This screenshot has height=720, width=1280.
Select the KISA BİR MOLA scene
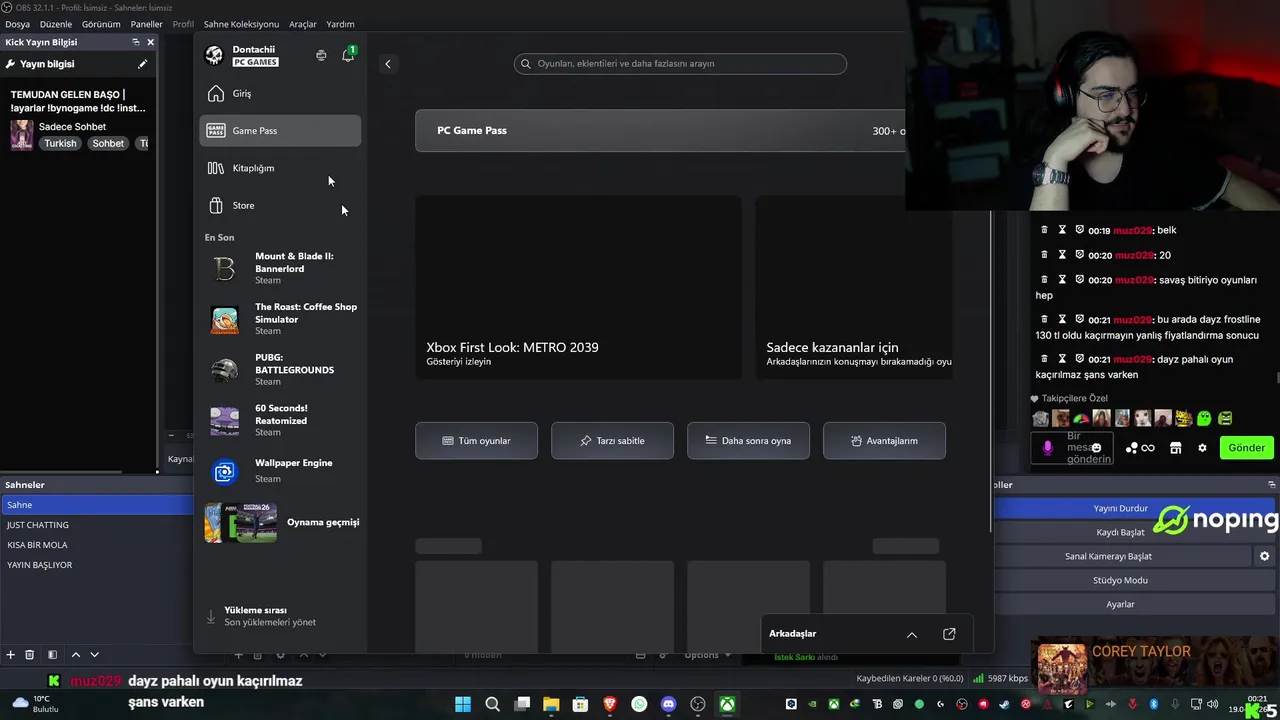pos(97,545)
